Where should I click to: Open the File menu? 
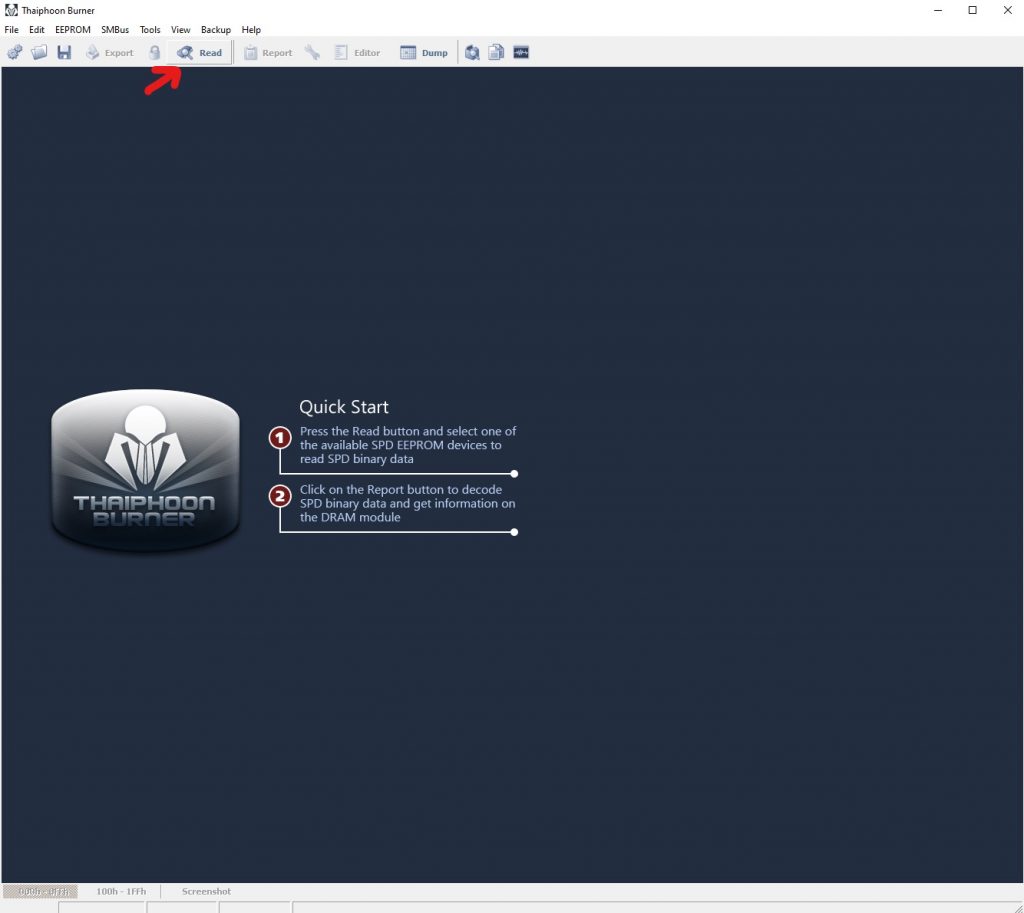click(12, 29)
